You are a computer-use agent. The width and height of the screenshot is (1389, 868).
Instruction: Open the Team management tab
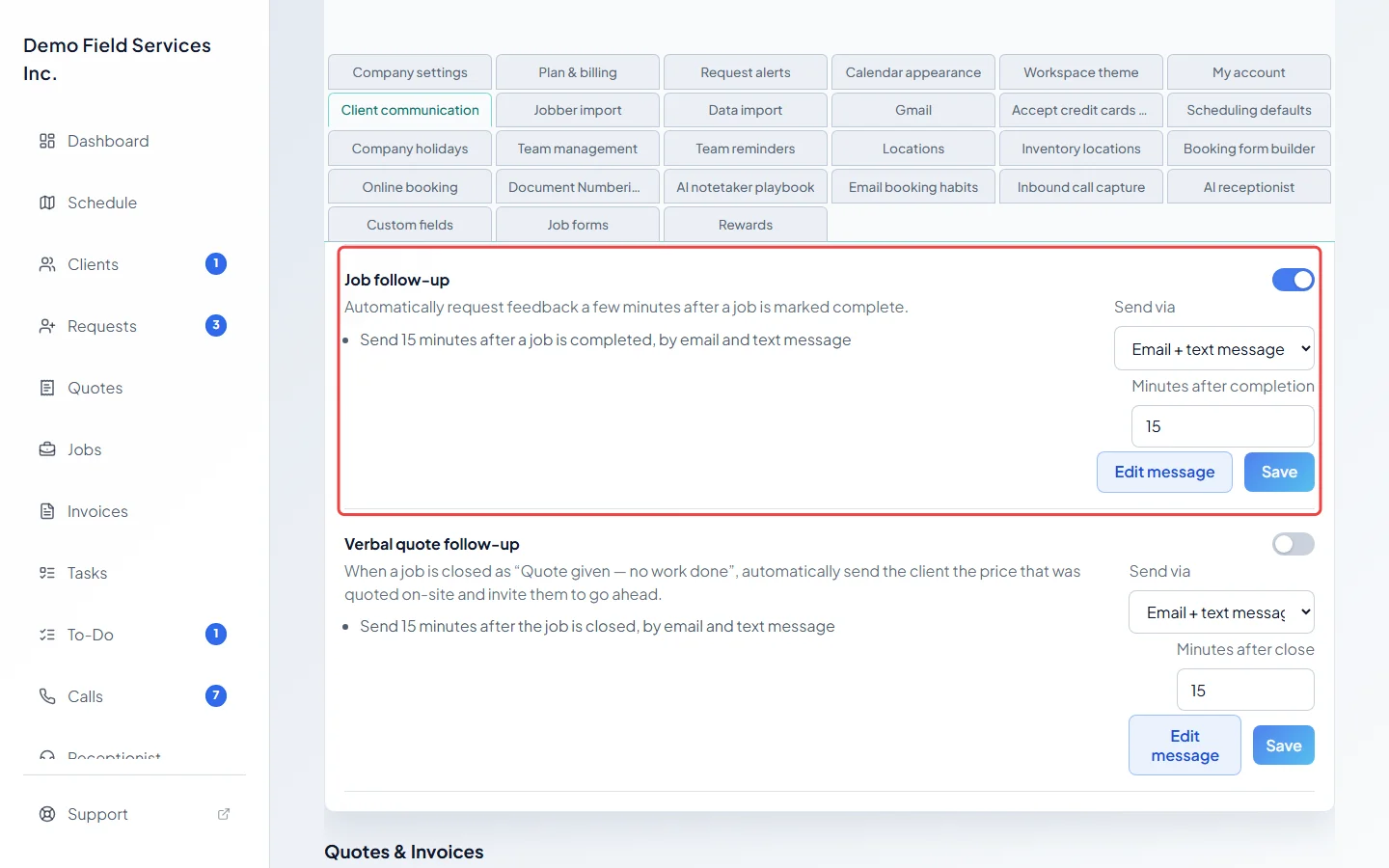pyautogui.click(x=578, y=149)
